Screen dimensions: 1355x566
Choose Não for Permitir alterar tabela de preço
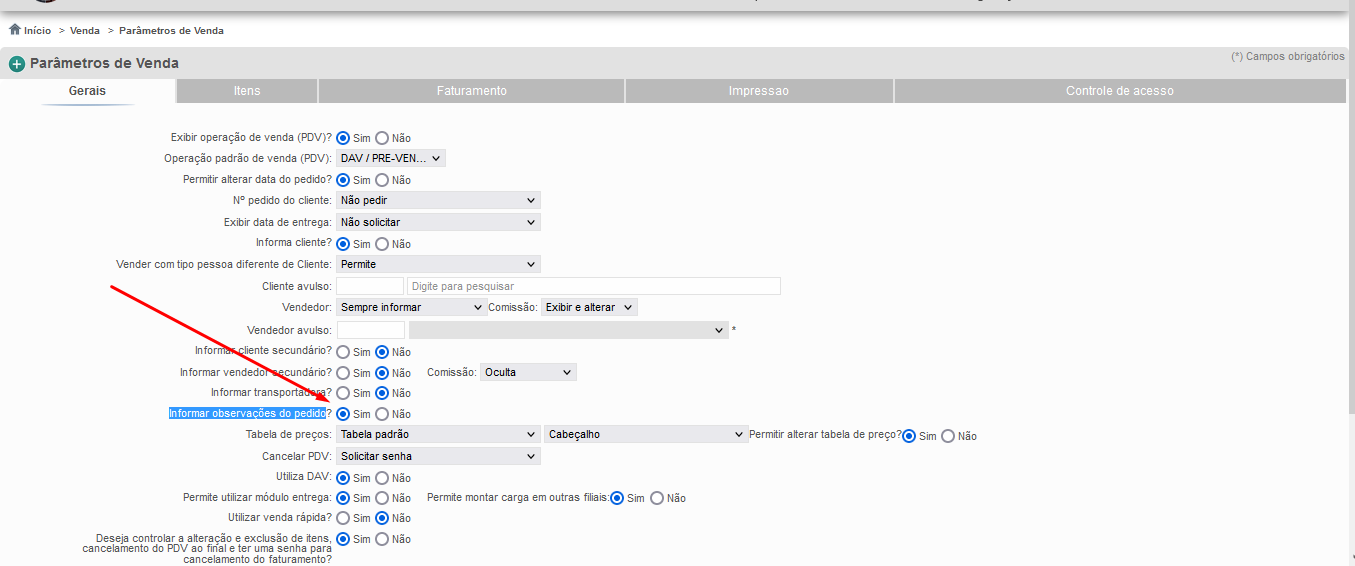pyautogui.click(x=948, y=436)
